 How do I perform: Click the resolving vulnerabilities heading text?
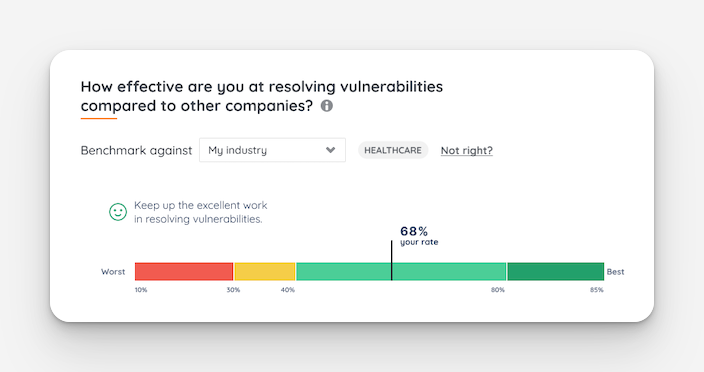tap(262, 96)
